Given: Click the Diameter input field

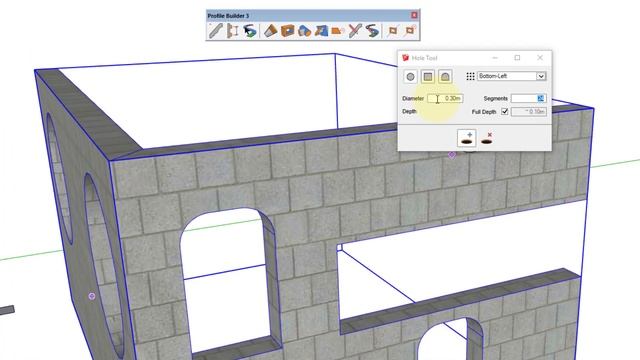Looking at the screenshot, I should [x=445, y=98].
